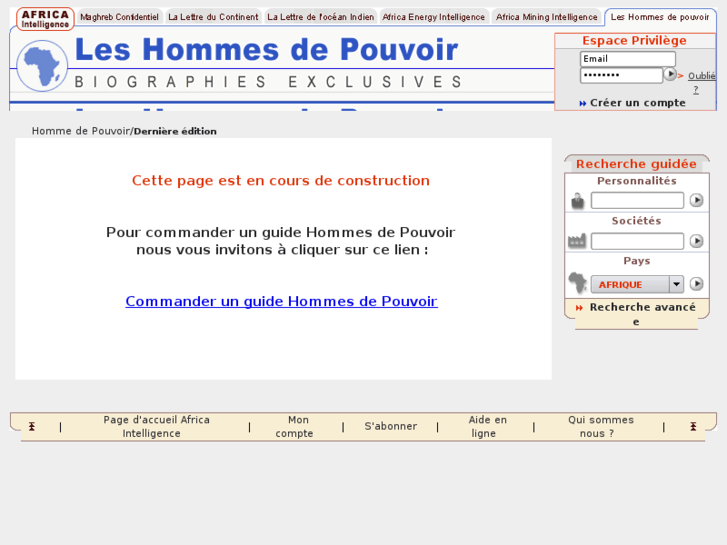The image size is (727, 545).
Task: Click the Africa Intelligence logo
Action: (45, 19)
